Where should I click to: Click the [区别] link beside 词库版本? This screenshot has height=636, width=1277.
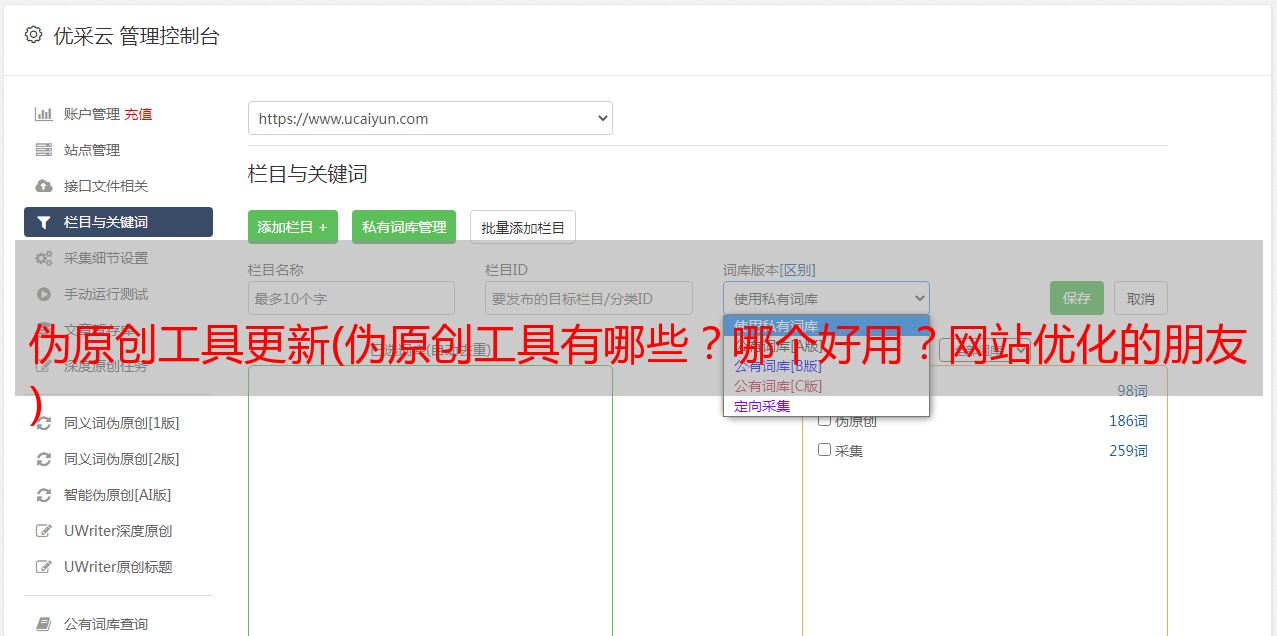(798, 270)
